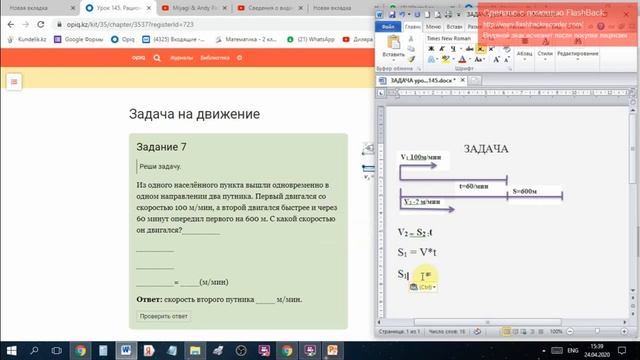Switch to the Вставка ribbon tab
The width and height of the screenshot is (640, 360).
point(454,27)
